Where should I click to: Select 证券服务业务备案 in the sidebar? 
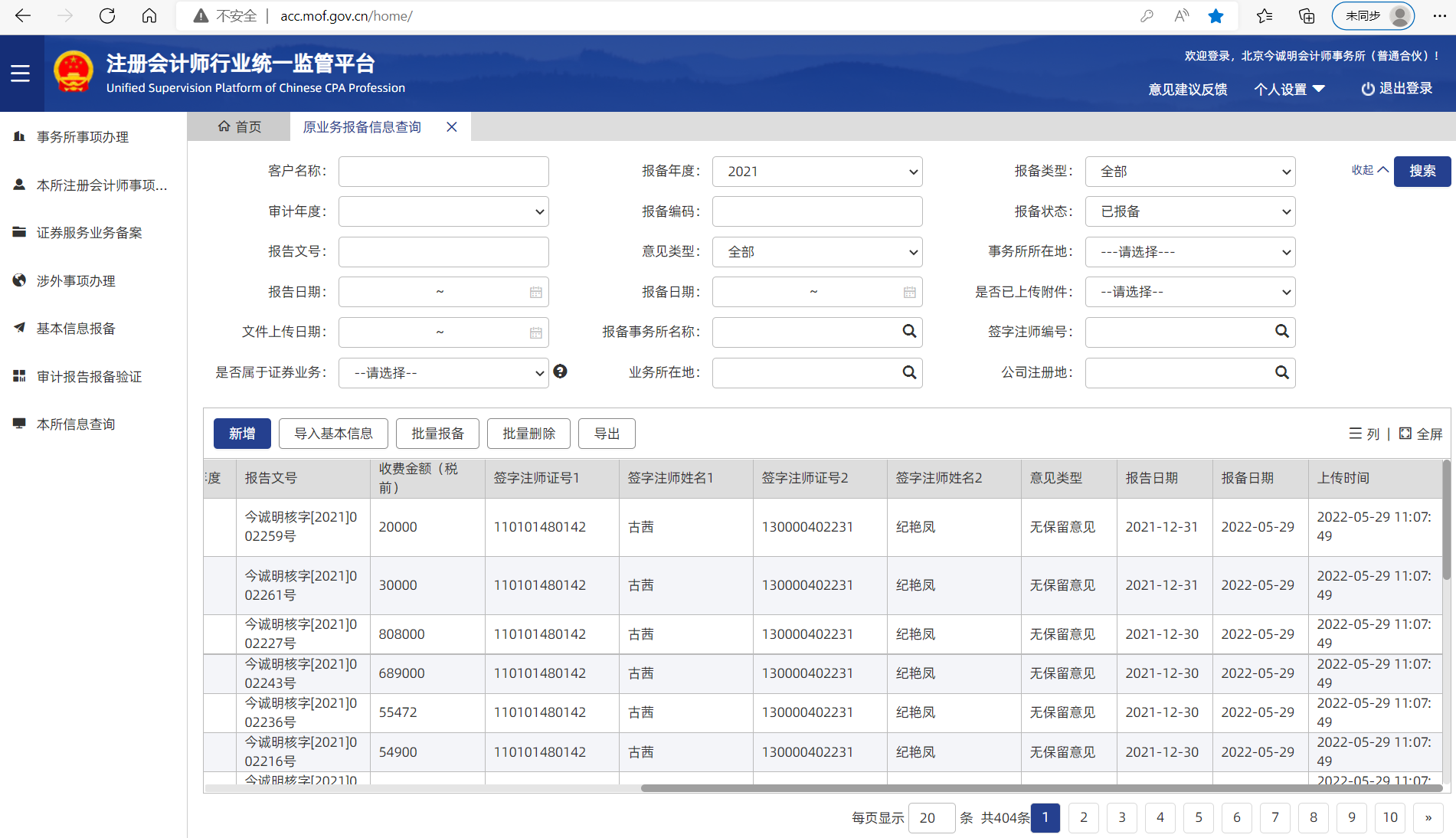[89, 233]
